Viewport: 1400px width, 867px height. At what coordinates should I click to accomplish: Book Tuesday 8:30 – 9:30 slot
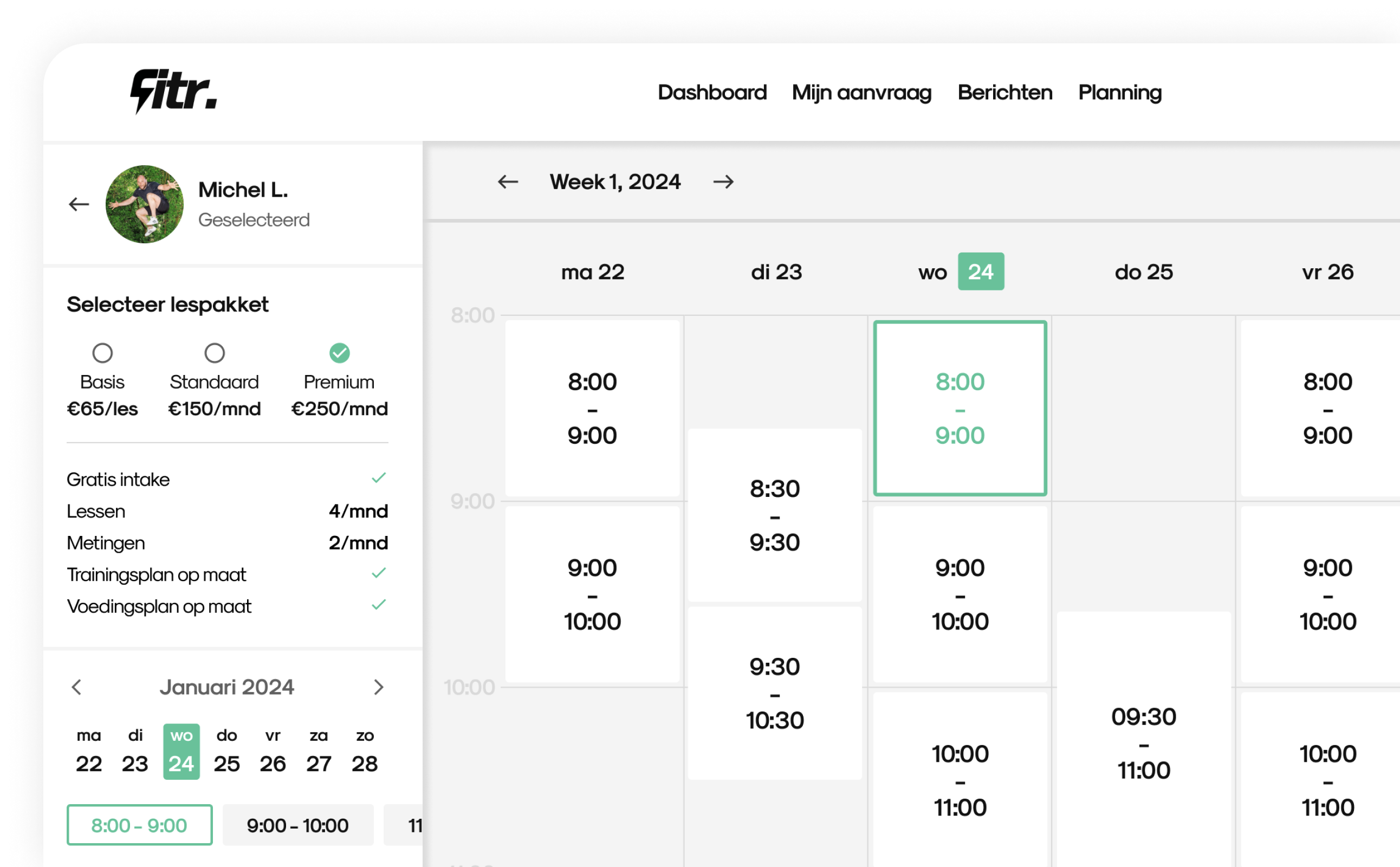tap(775, 515)
